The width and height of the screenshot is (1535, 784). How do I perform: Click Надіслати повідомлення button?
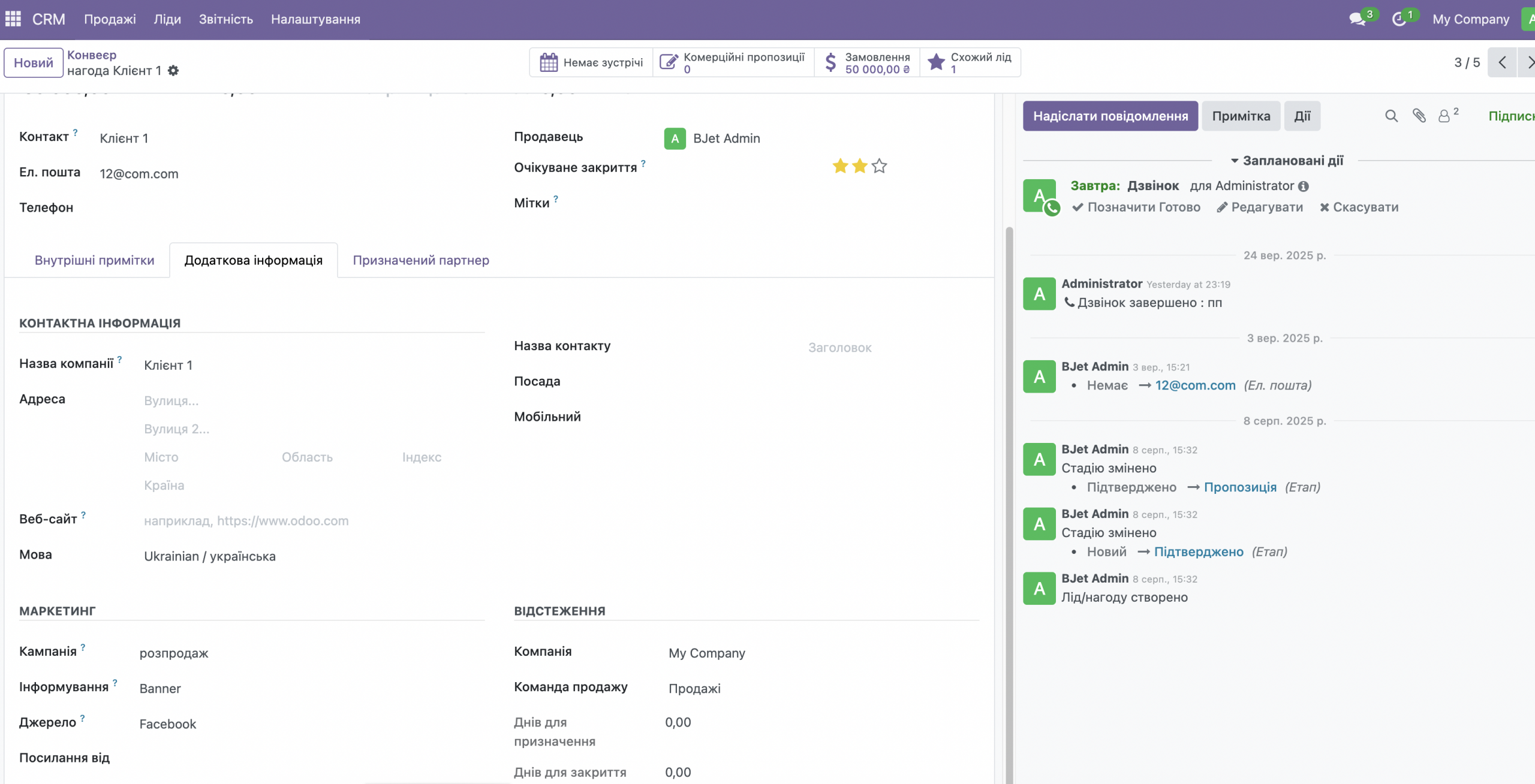tap(1110, 116)
